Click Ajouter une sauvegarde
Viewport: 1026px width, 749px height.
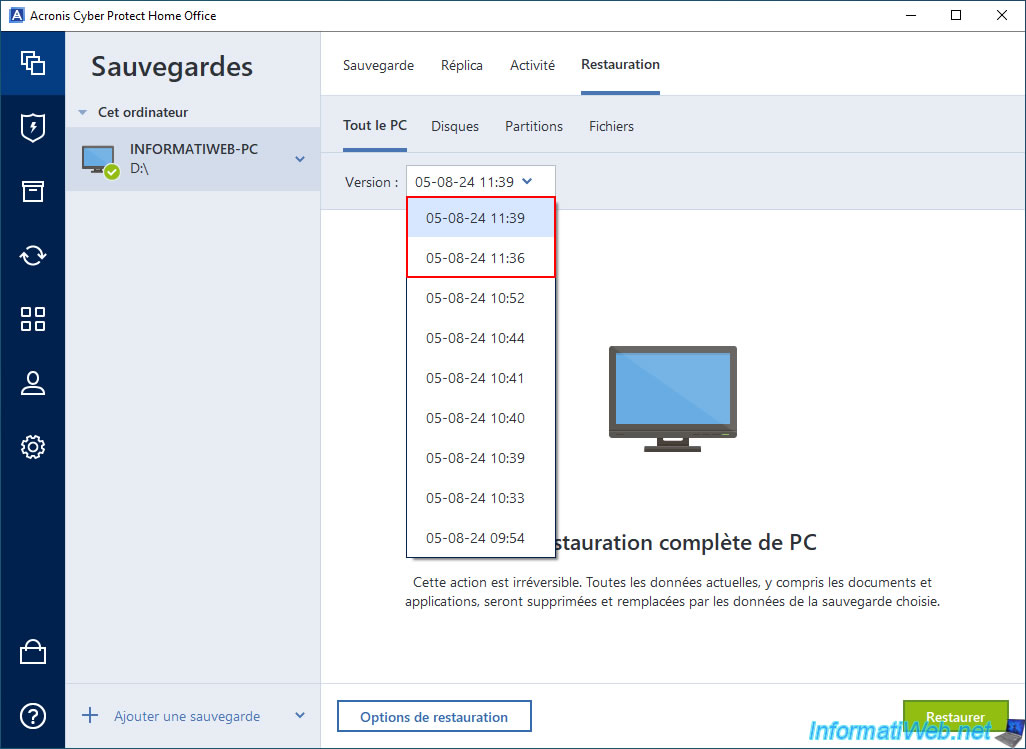click(187, 716)
